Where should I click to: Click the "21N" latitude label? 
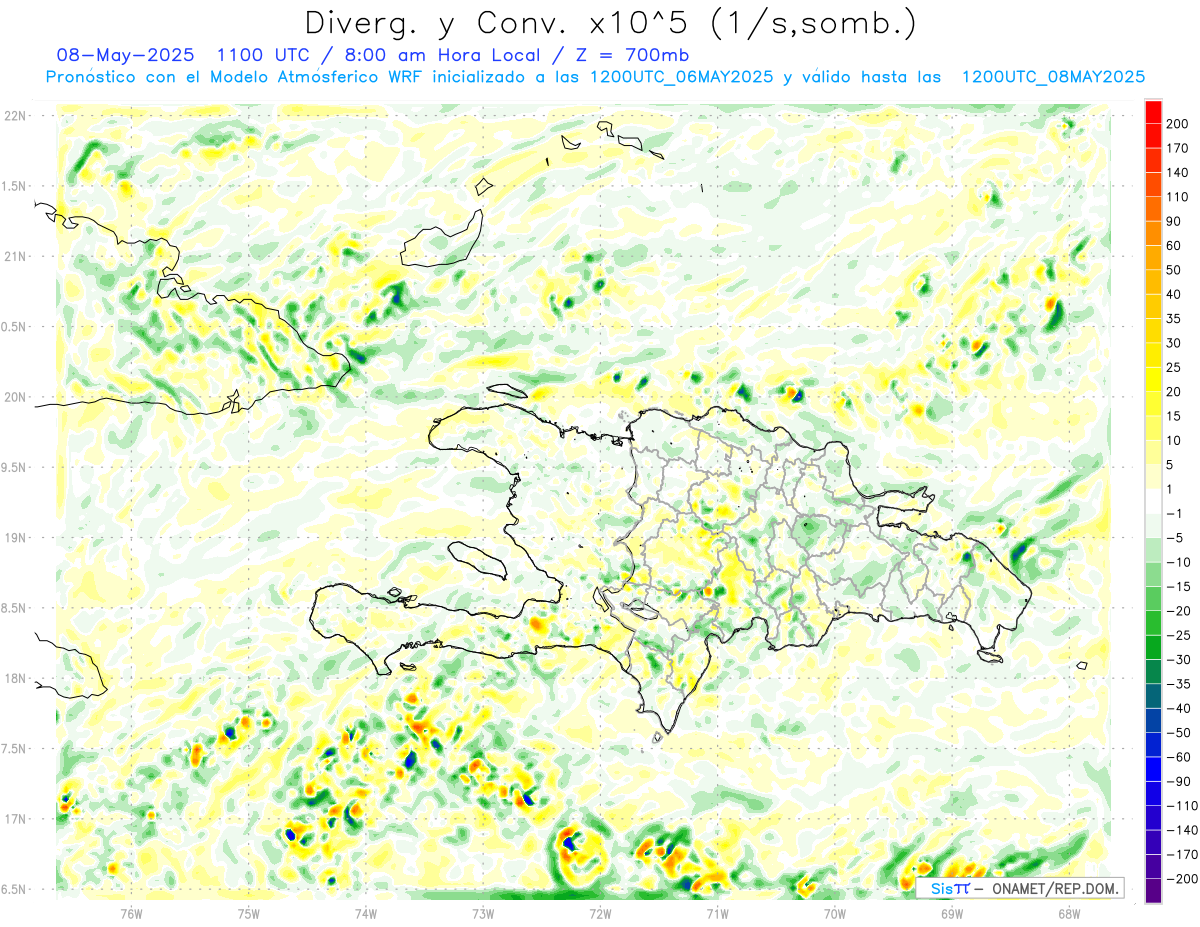tap(14, 256)
